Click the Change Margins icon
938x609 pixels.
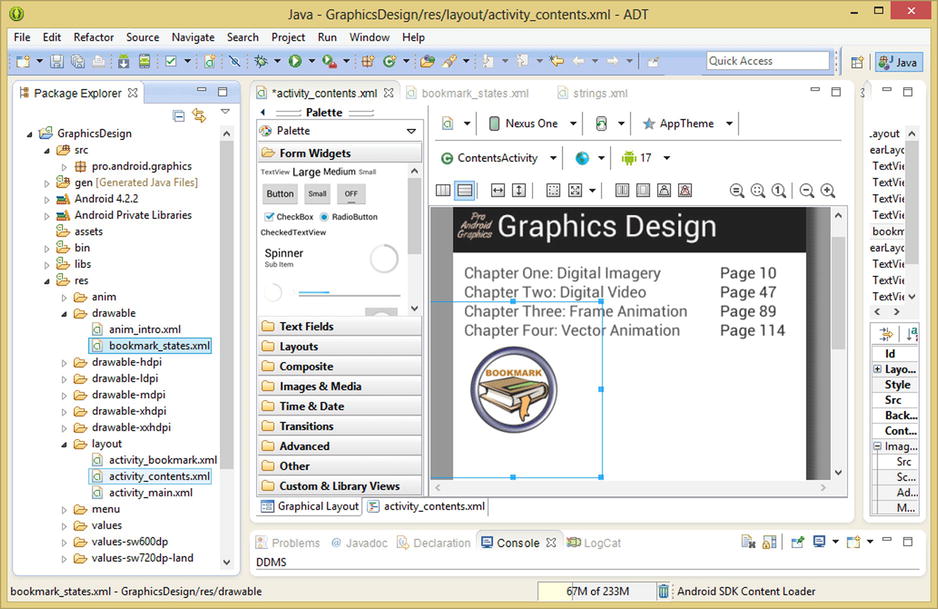(553, 190)
